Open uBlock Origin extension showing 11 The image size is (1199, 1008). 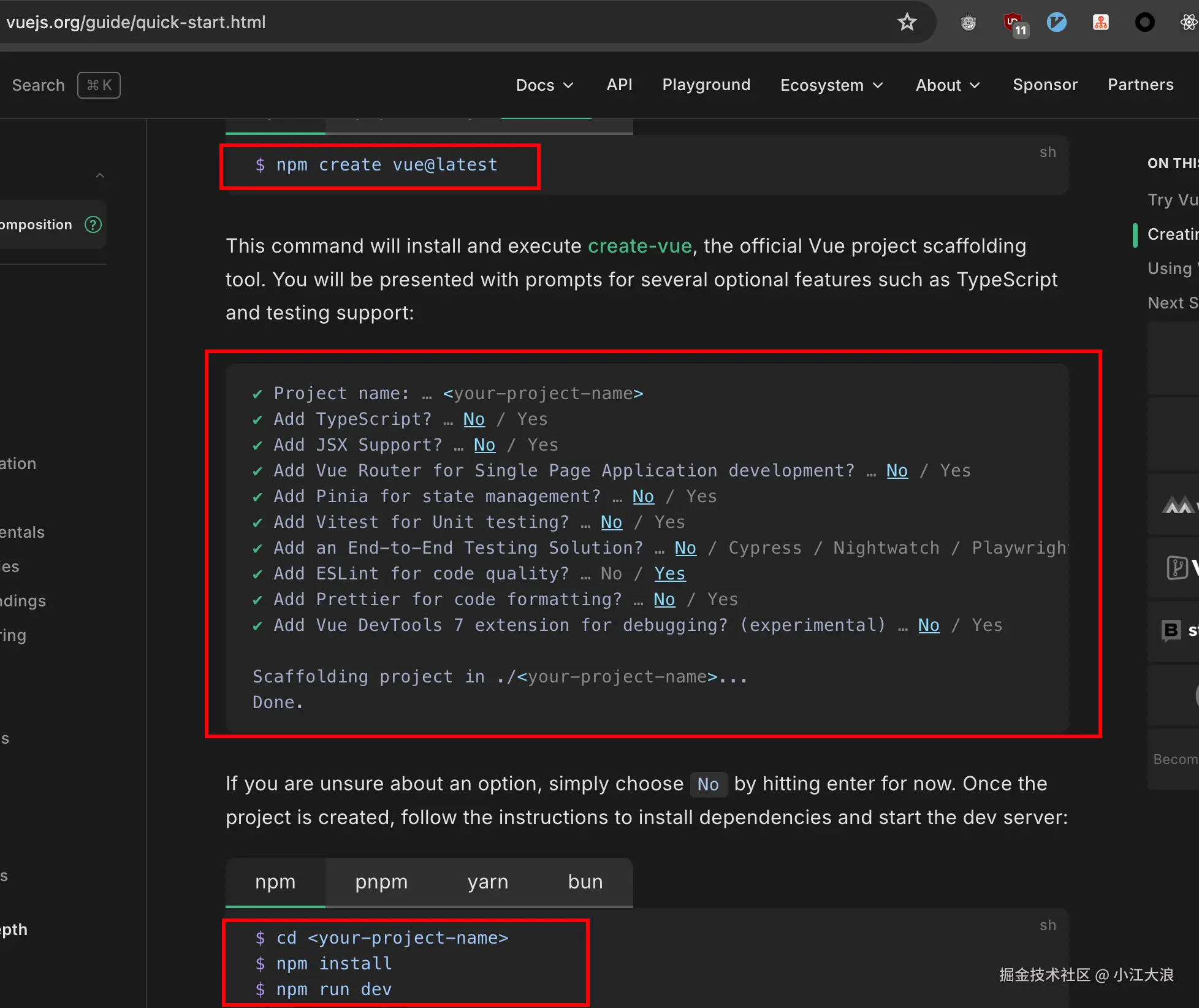coord(1014,24)
